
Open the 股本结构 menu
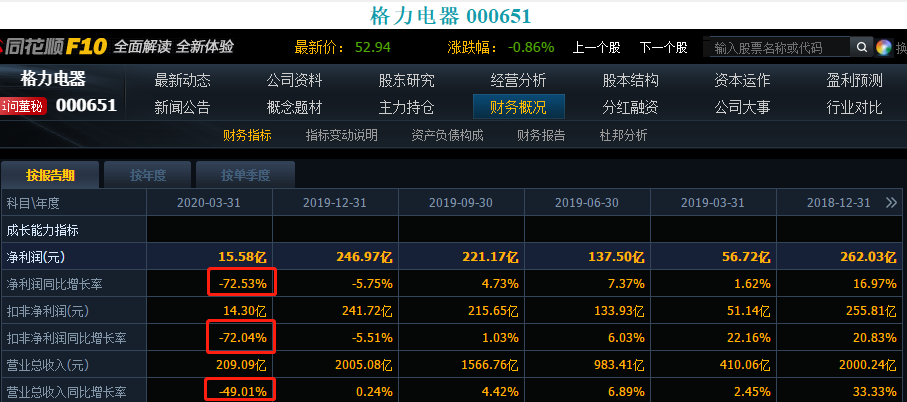(631, 80)
